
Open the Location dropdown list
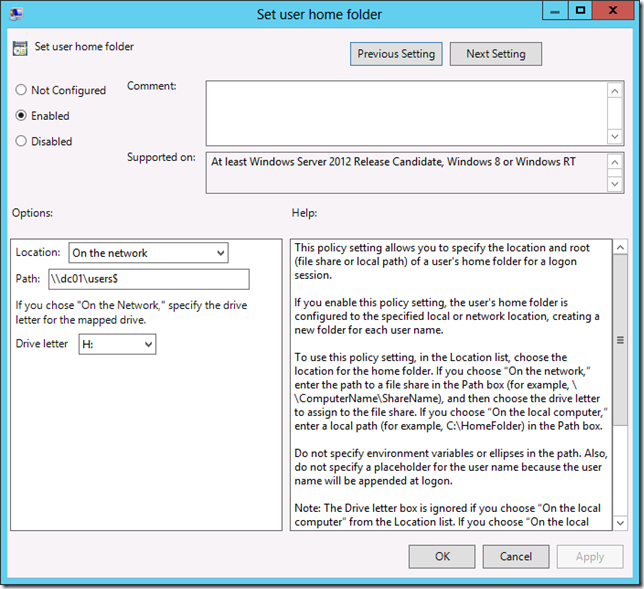point(149,254)
